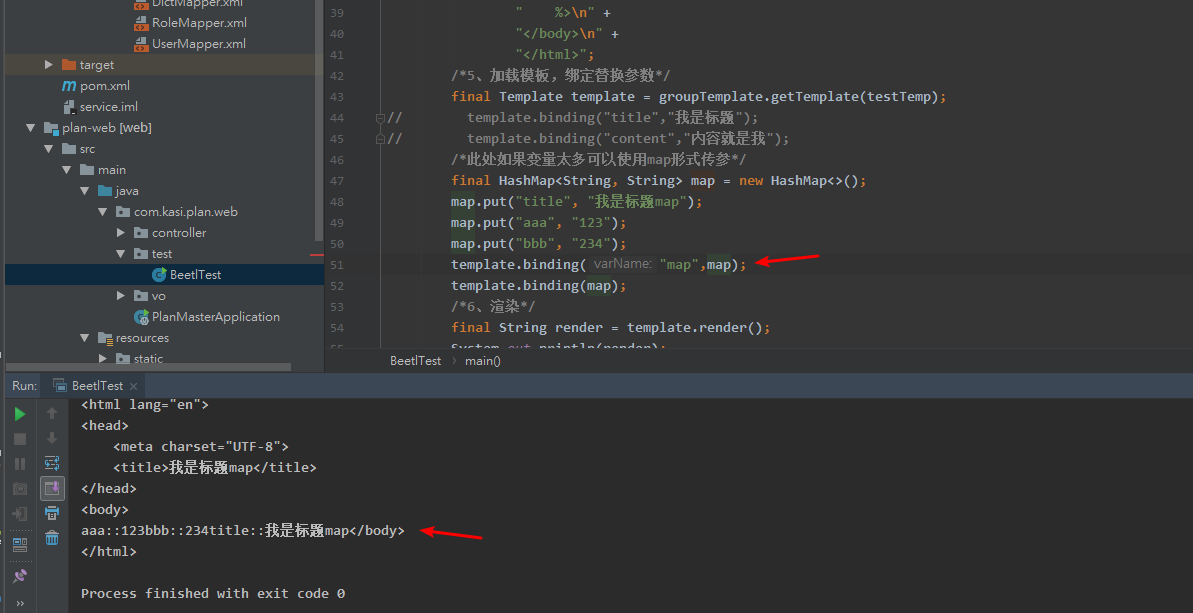Click the pom.xml Maven icon

point(68,86)
